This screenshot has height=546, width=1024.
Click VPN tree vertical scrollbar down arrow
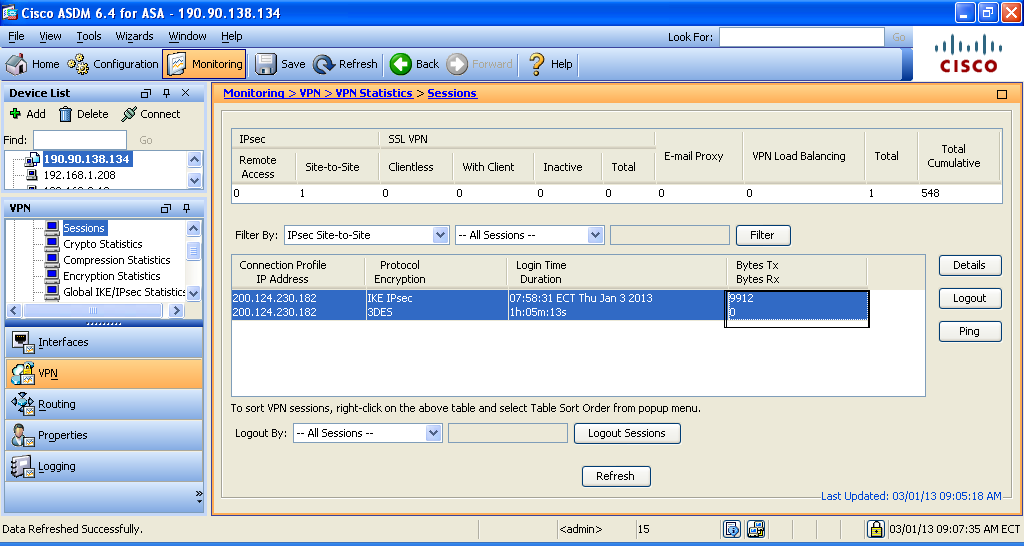pyautogui.click(x=193, y=293)
